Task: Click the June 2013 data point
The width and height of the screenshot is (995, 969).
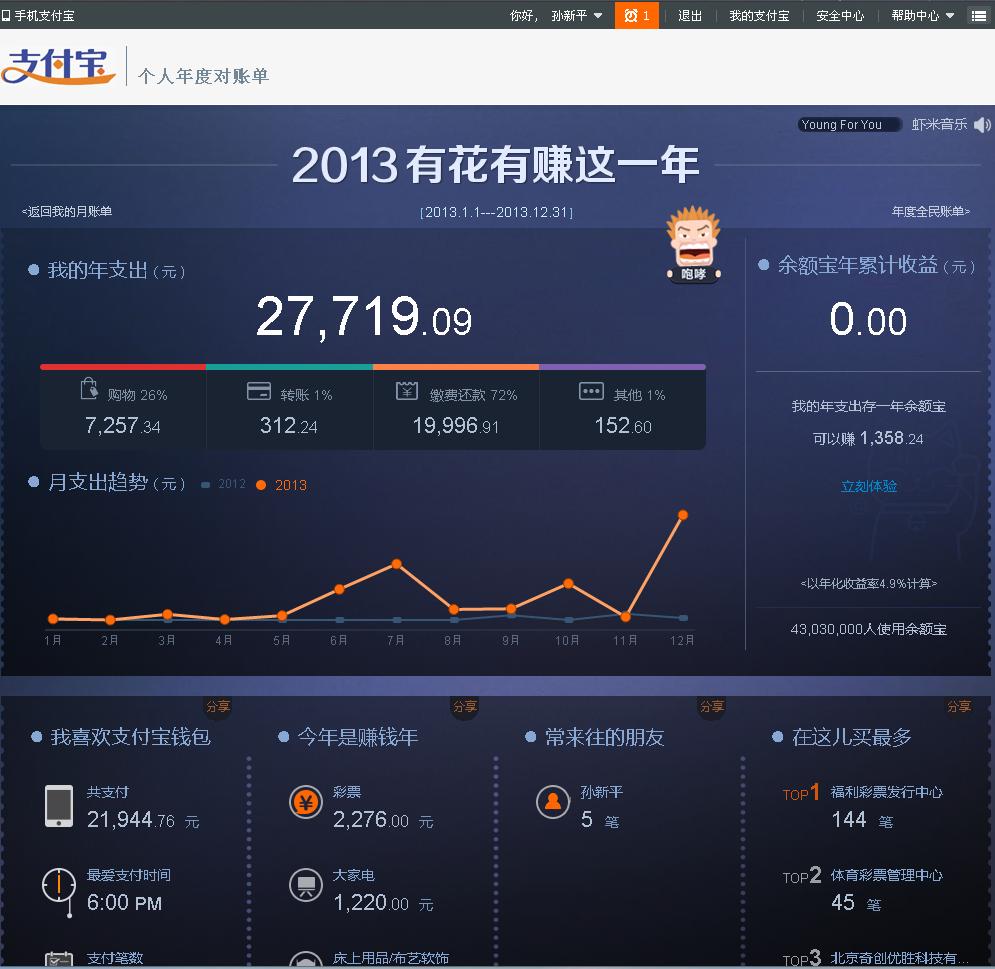Action: click(x=339, y=589)
